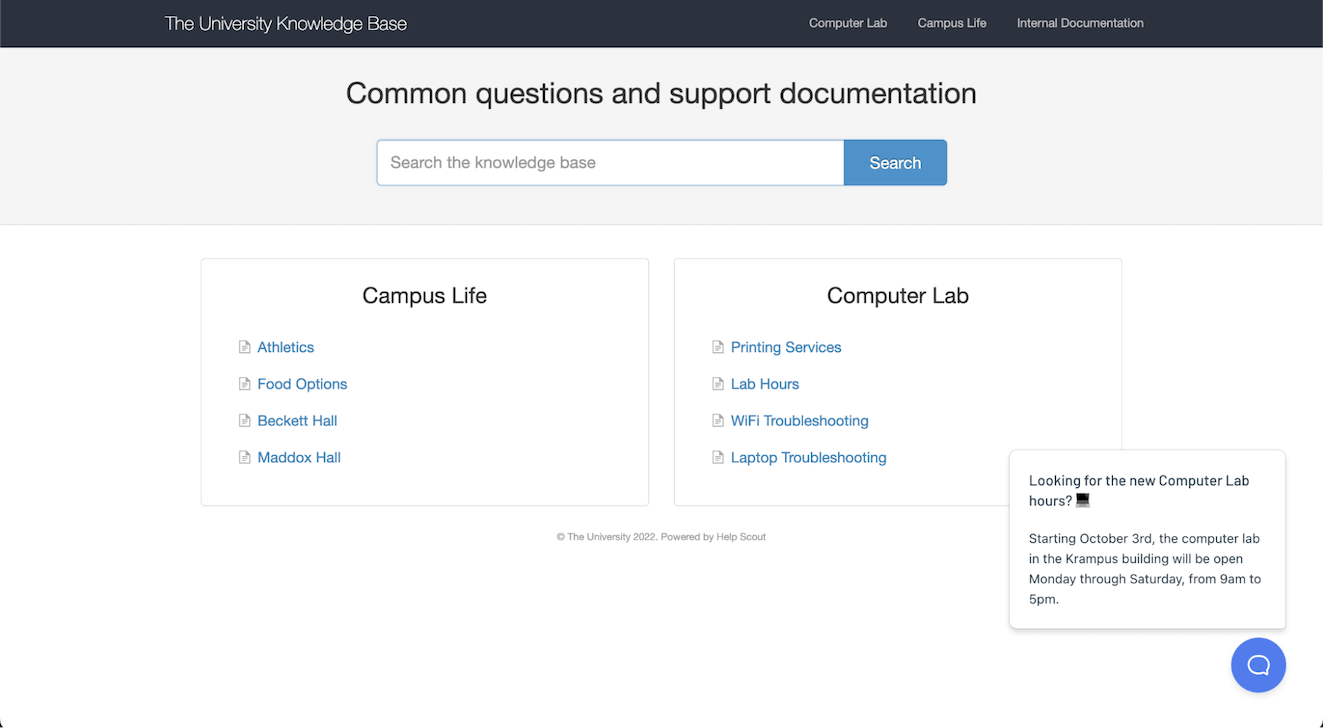Open the Help Scout chat beacon icon
Viewport: 1323px width, 728px height.
coord(1258,665)
